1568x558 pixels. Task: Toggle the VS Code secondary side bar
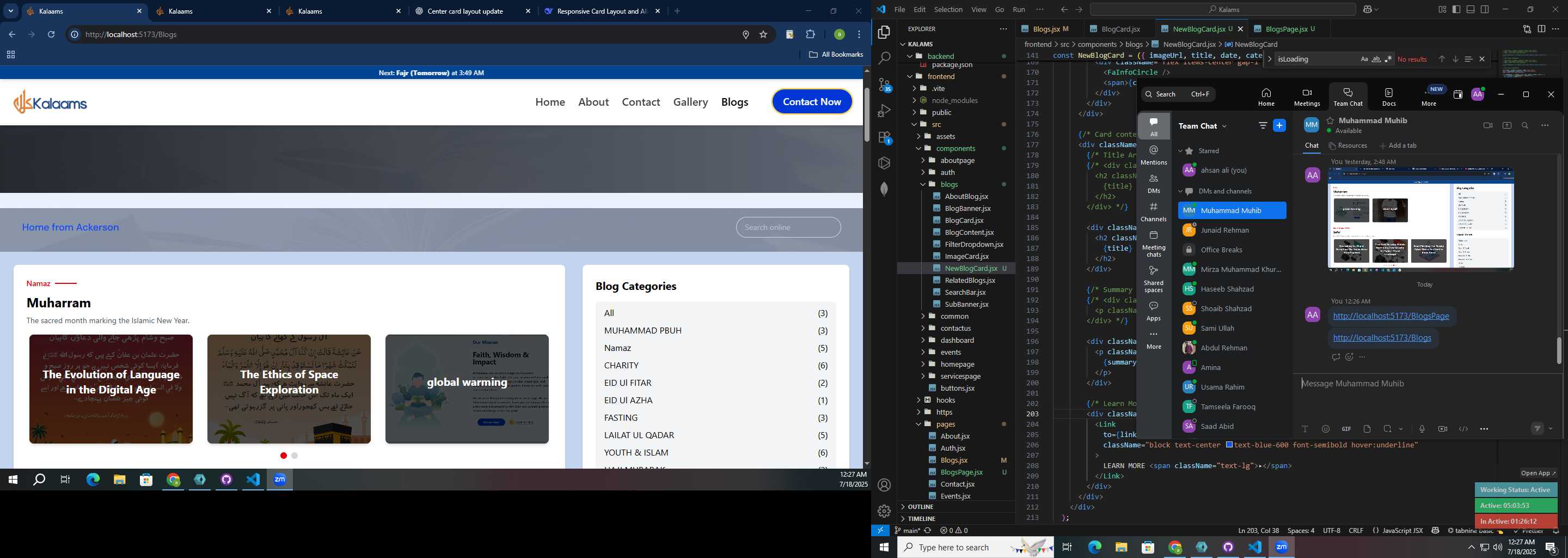(1485, 9)
